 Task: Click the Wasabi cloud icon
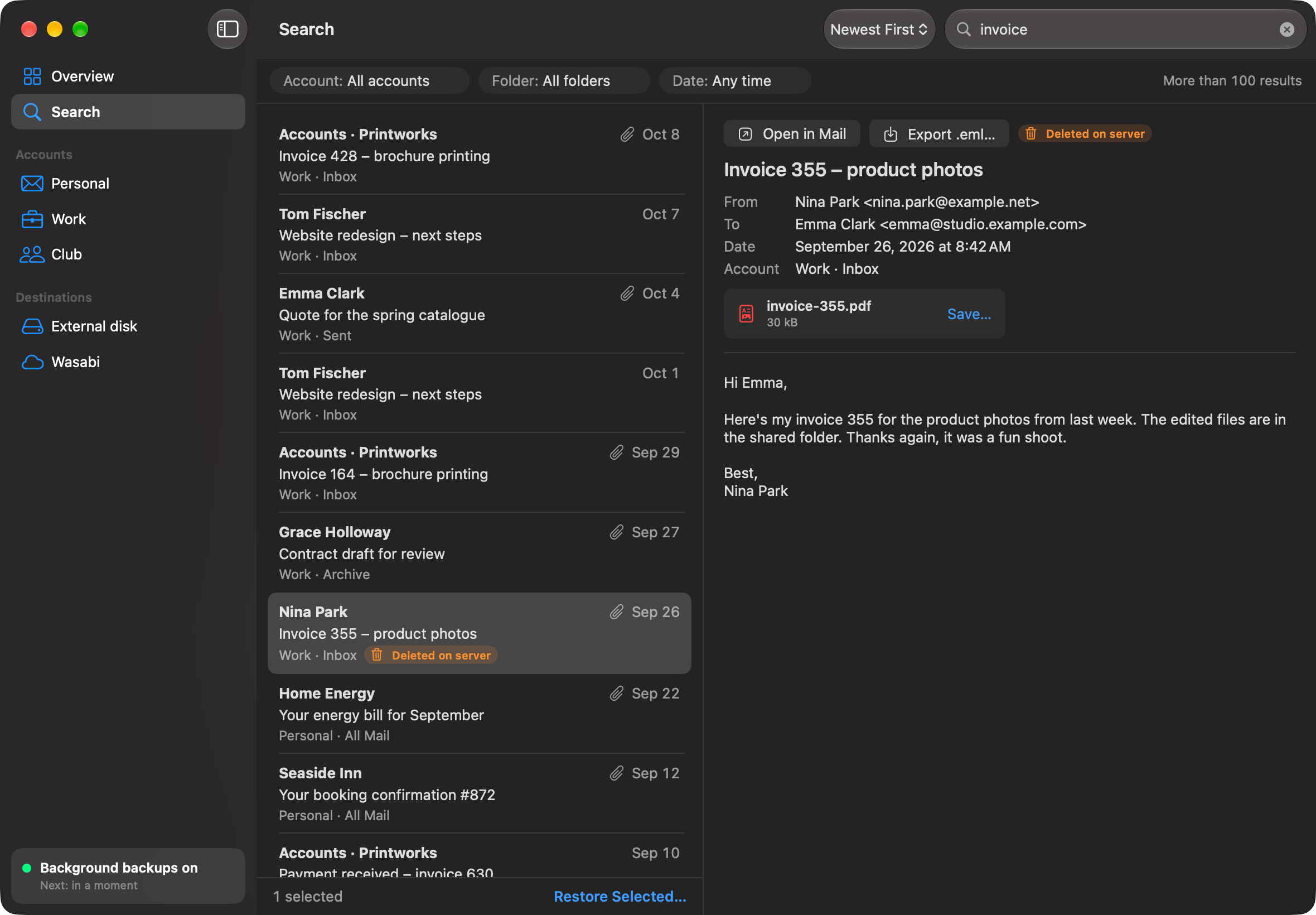32,362
